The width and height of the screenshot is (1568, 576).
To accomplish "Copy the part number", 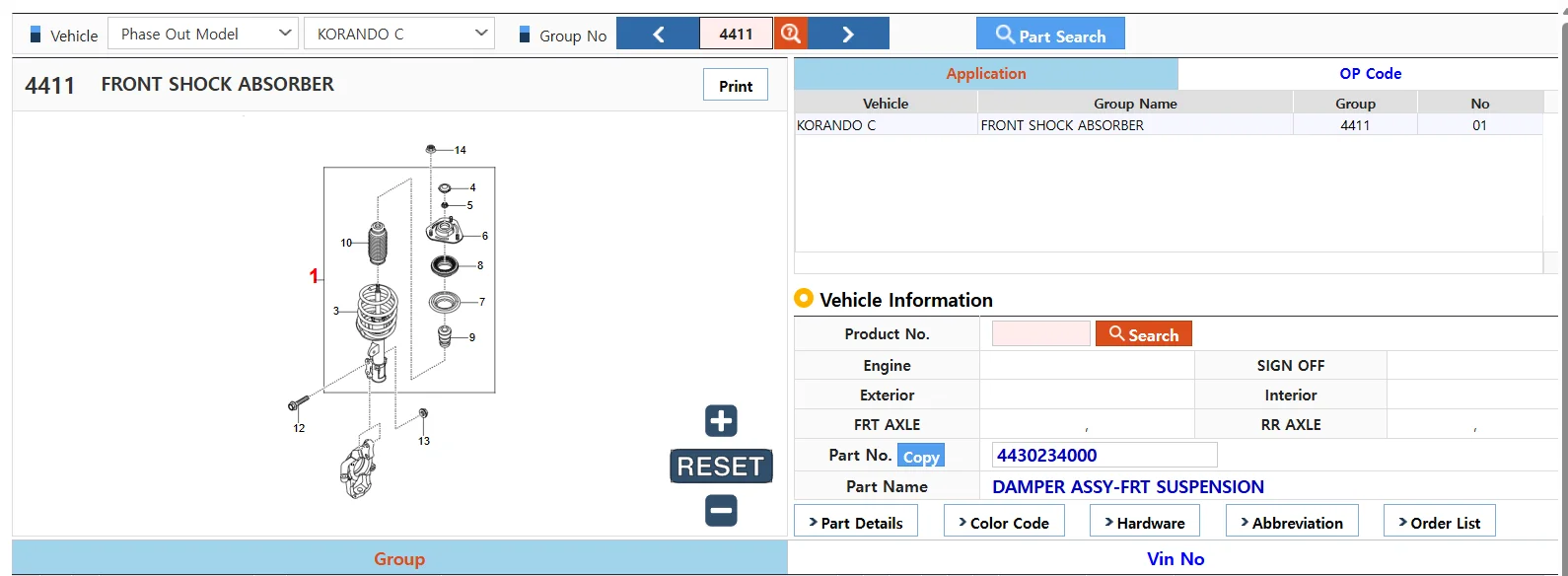I will (921, 456).
